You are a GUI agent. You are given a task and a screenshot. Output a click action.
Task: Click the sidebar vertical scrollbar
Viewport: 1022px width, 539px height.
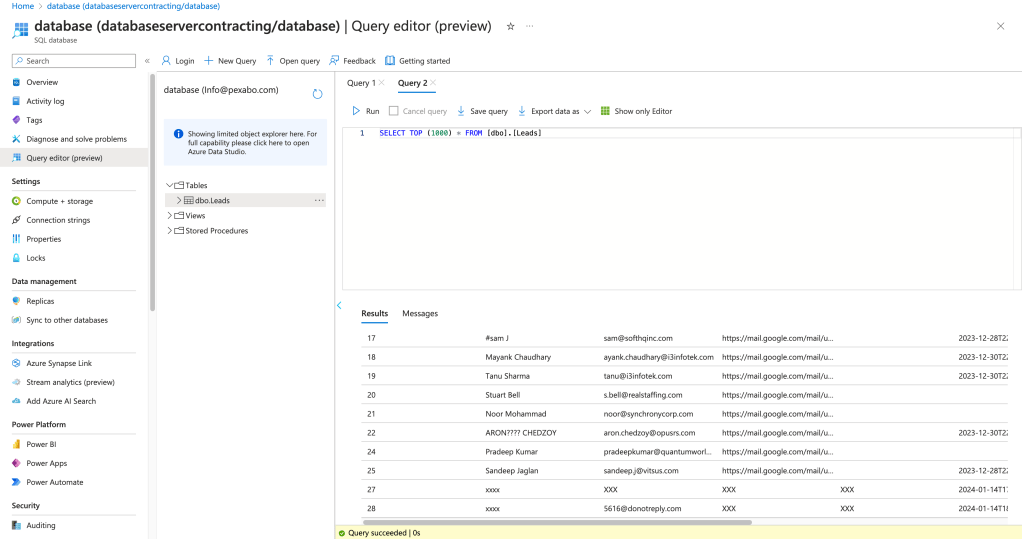coord(153,192)
